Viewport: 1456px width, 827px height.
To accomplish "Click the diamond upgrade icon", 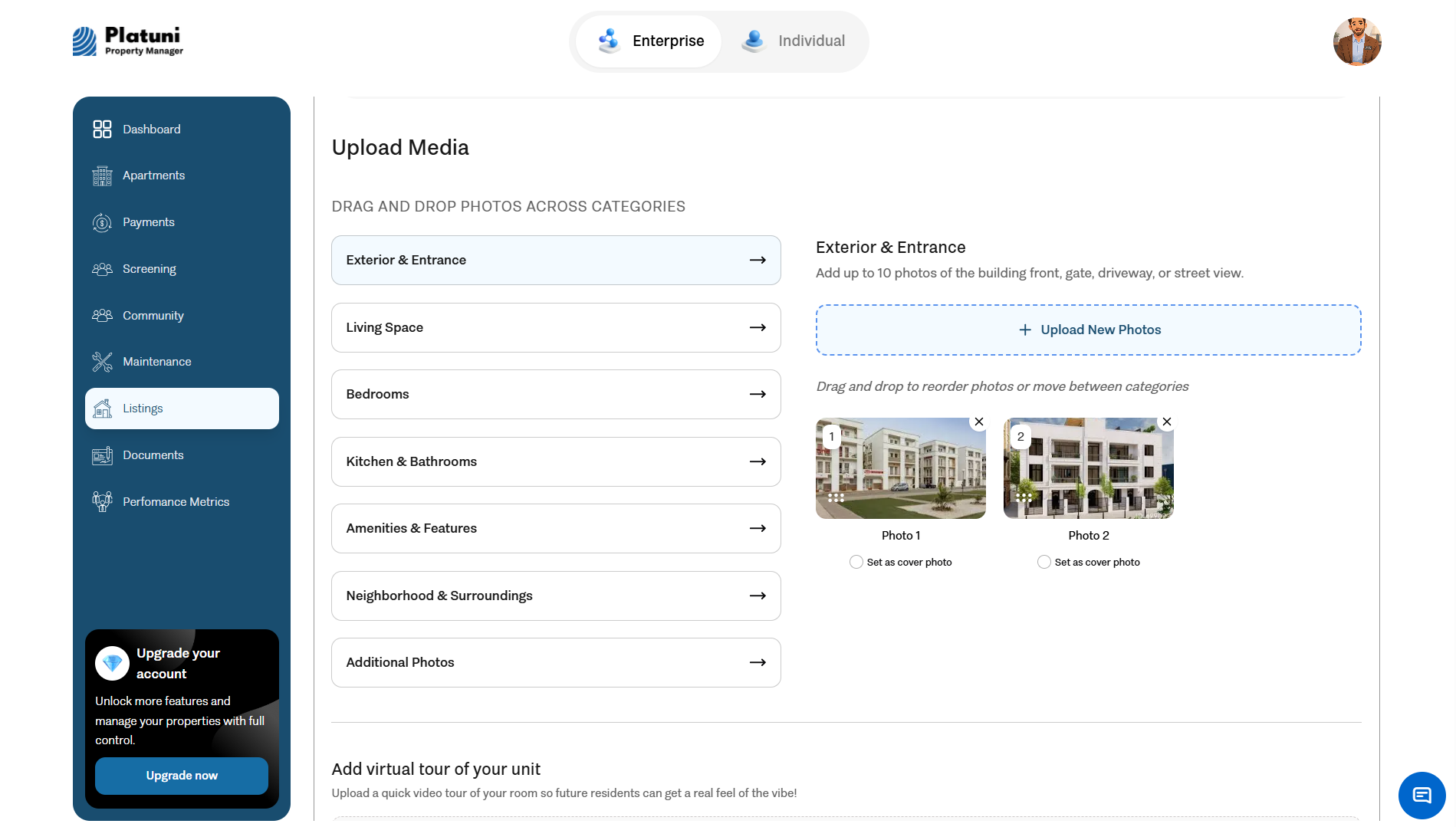I will click(112, 663).
